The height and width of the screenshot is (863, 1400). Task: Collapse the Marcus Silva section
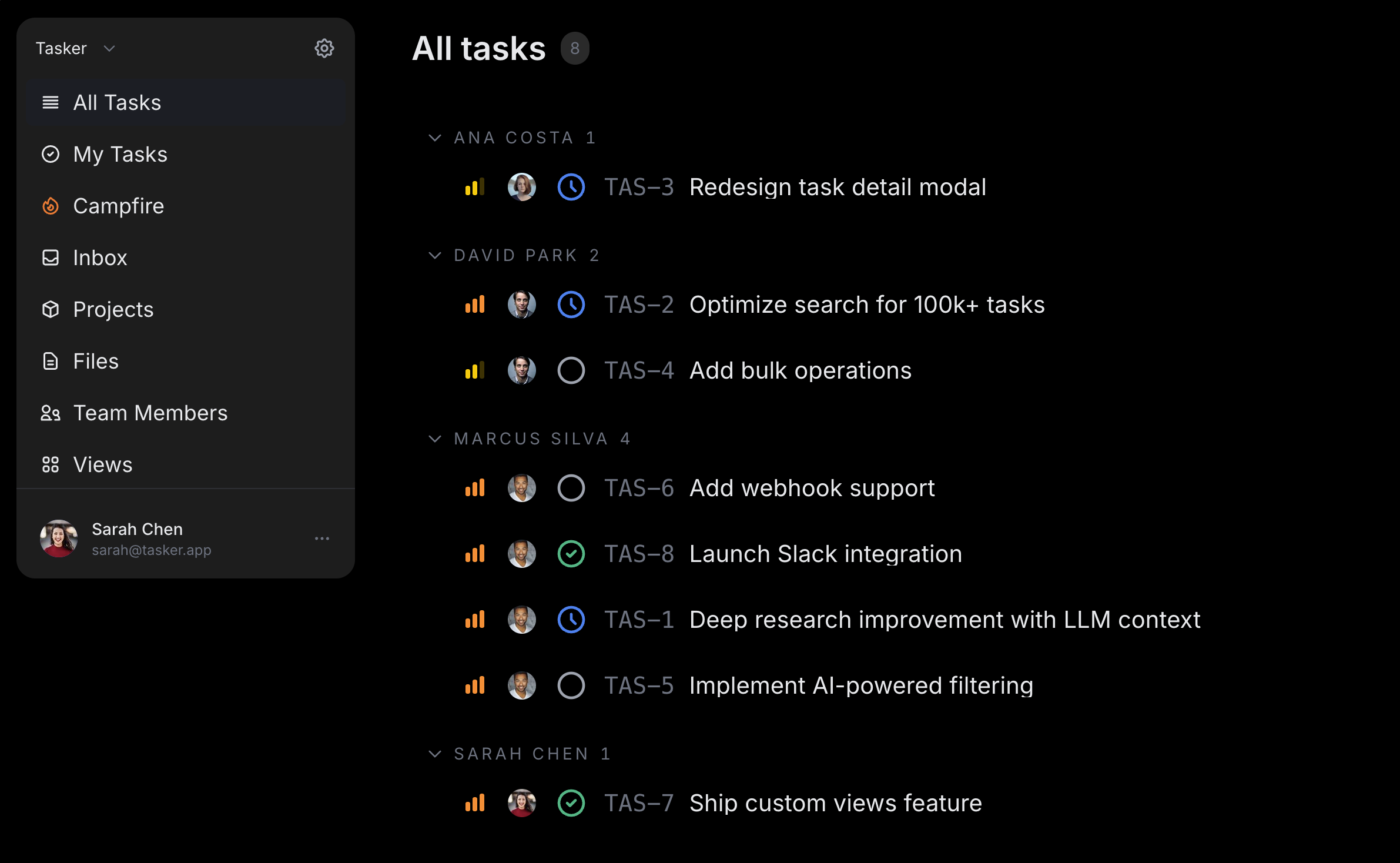tap(435, 439)
